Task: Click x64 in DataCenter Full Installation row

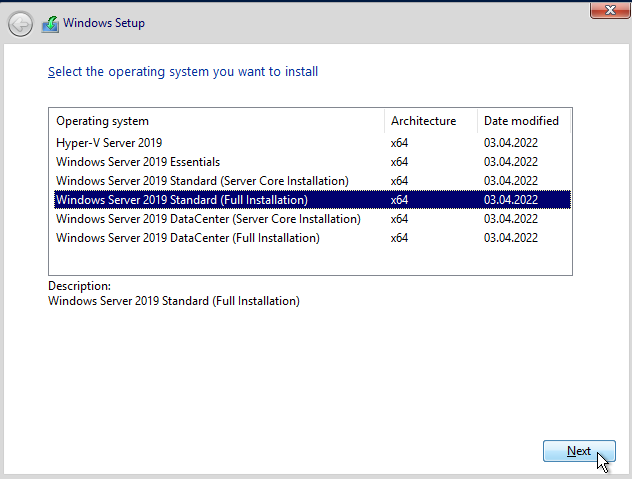Action: point(399,237)
